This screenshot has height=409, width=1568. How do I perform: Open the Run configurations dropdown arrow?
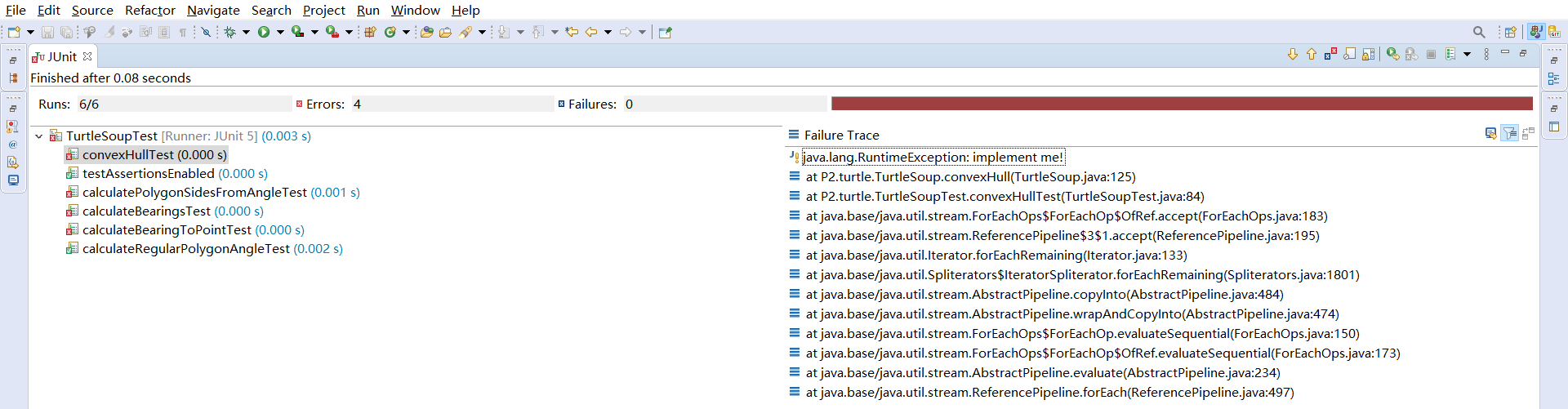(x=280, y=32)
